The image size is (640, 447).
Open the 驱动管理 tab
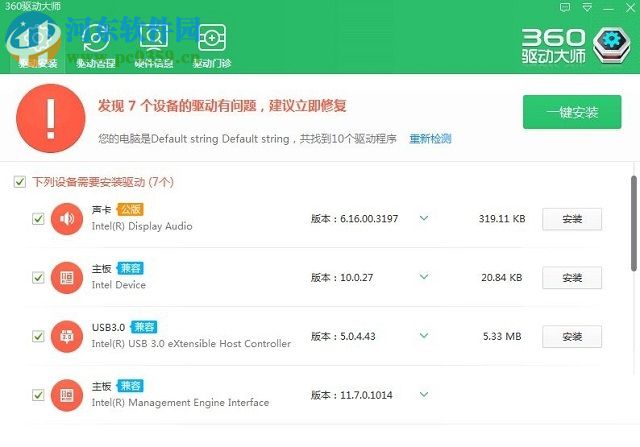(96, 46)
